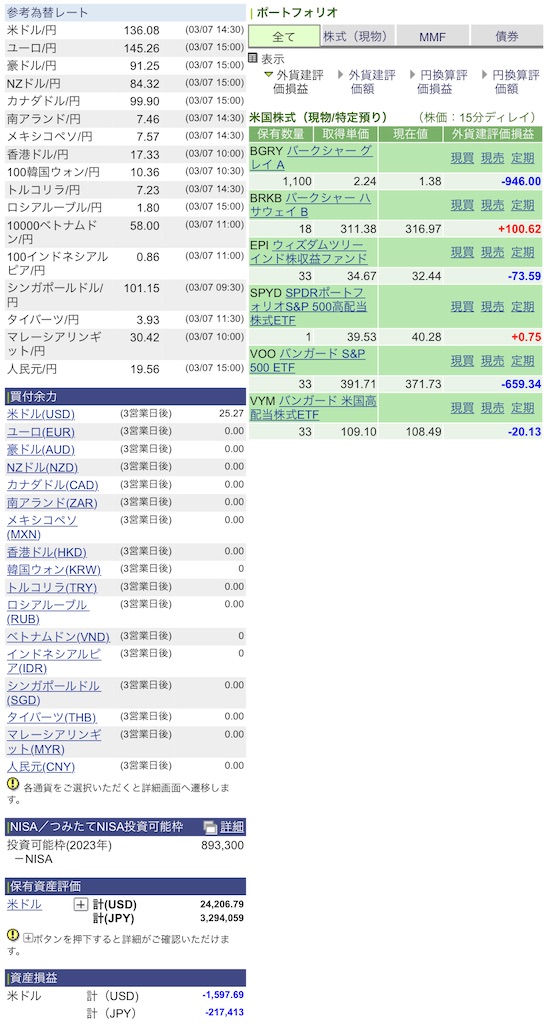Open the MMF tab
The image size is (546, 1024).
pyautogui.click(x=432, y=37)
